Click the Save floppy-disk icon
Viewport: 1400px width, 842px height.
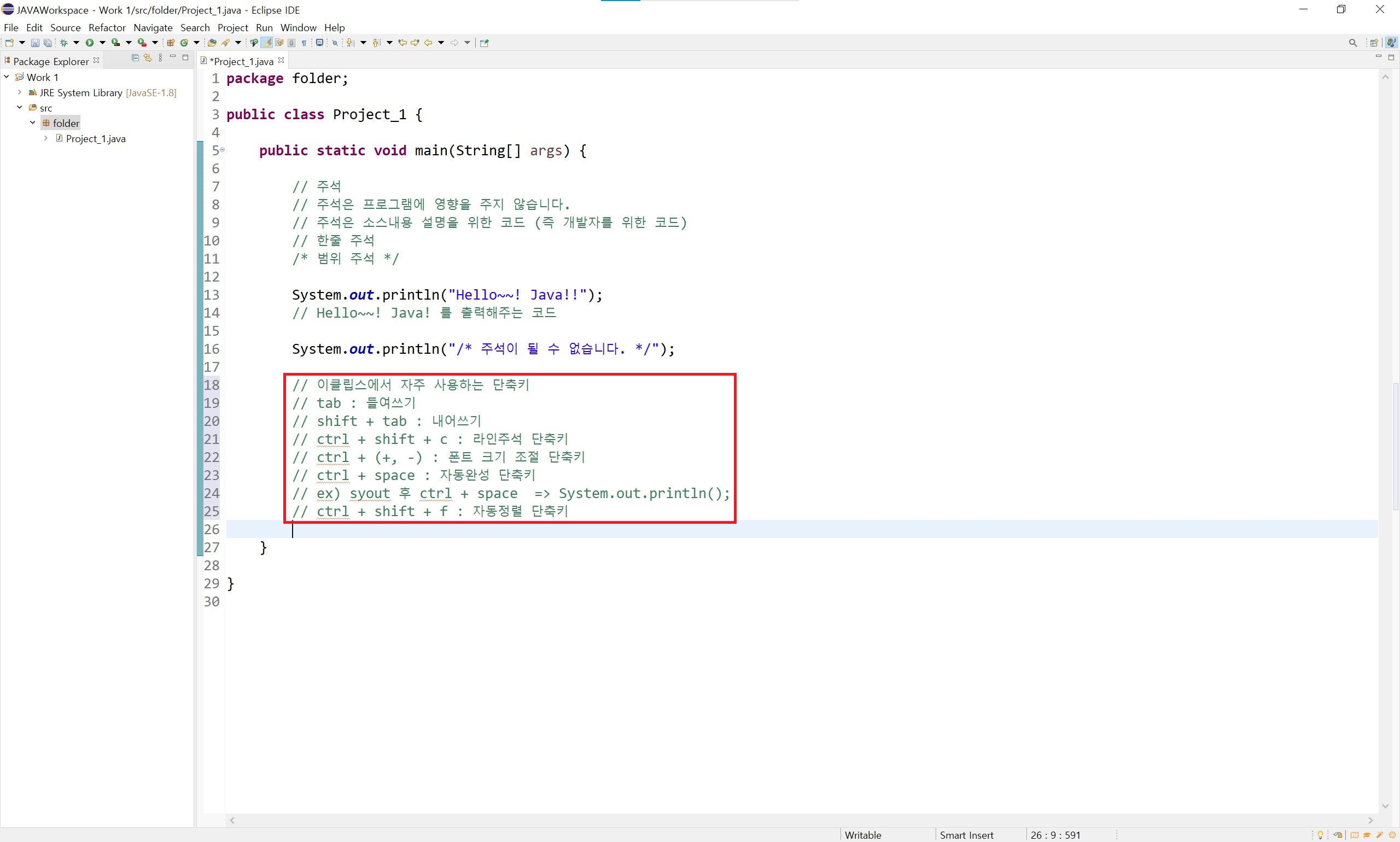coord(34,43)
